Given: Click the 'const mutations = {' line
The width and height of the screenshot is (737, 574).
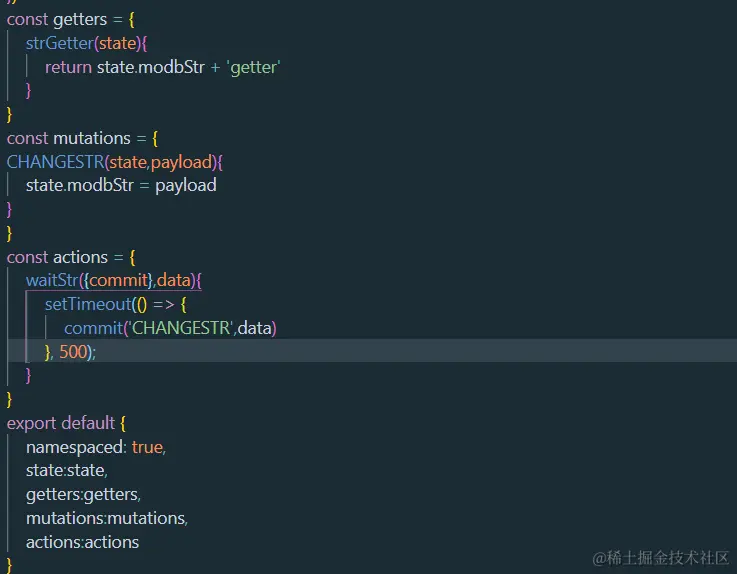Looking at the screenshot, I should pyautogui.click(x=82, y=139).
